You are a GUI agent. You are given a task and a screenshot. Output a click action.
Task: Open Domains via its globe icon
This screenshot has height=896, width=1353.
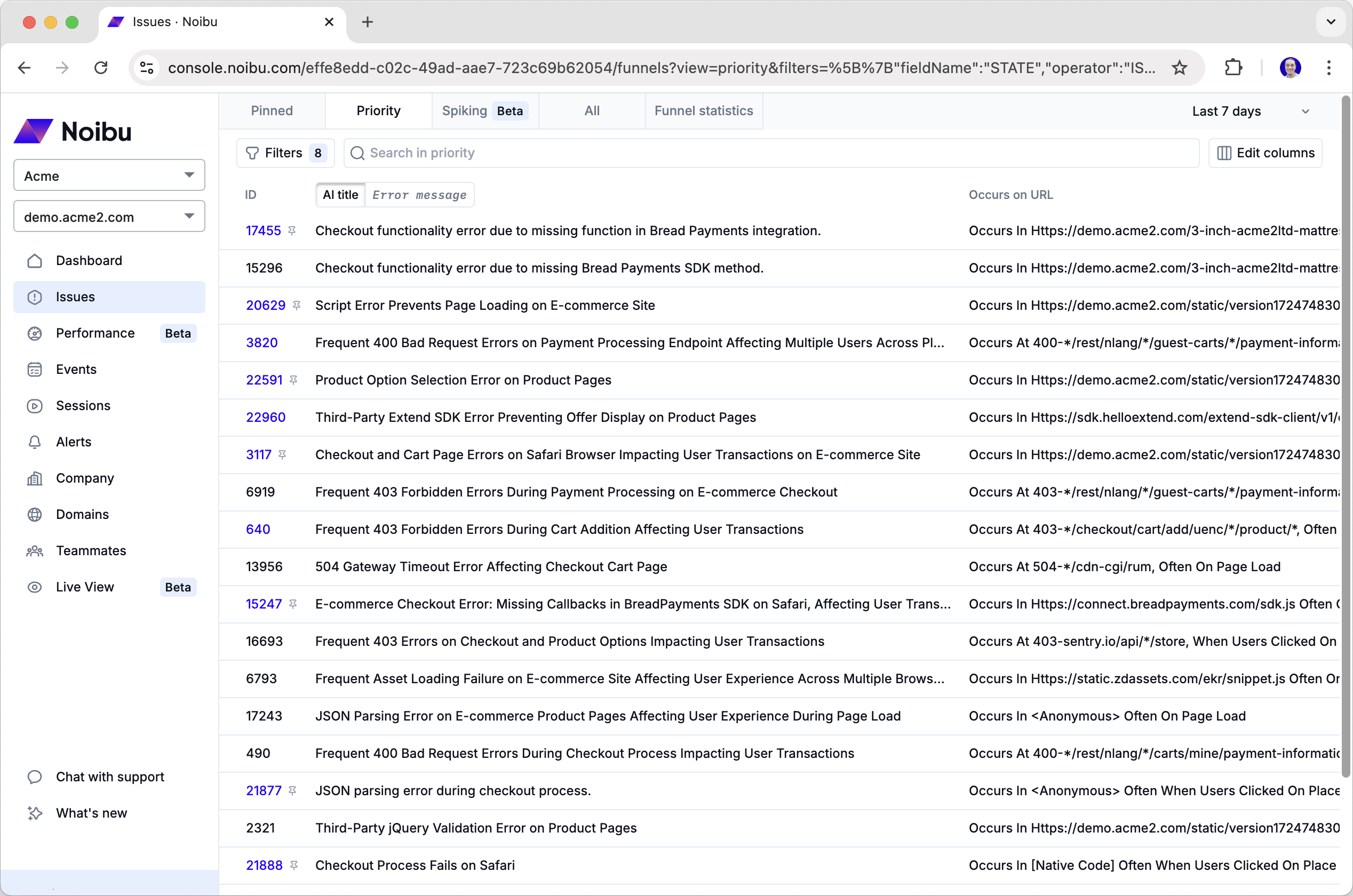pyautogui.click(x=35, y=514)
